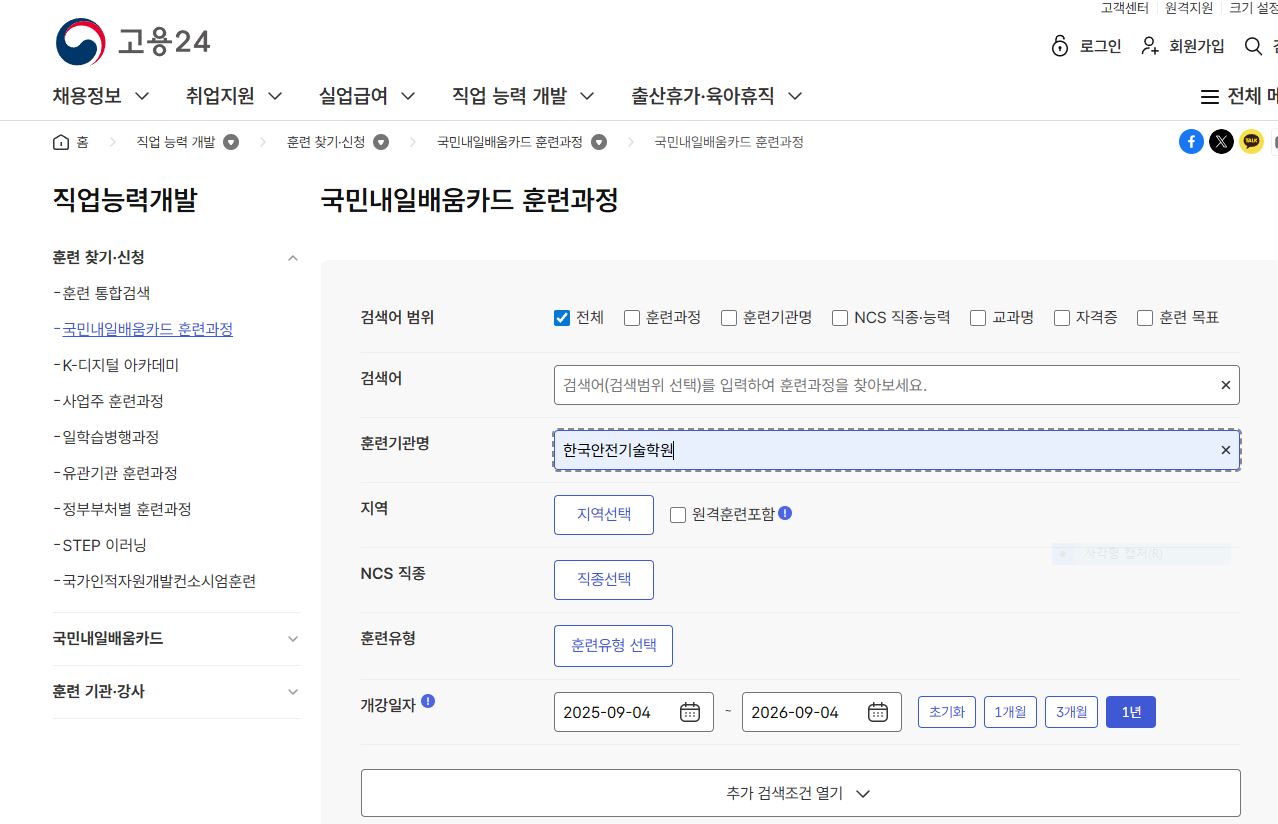
Task: Uncheck the 전체 search scope checkbox
Action: pos(562,318)
